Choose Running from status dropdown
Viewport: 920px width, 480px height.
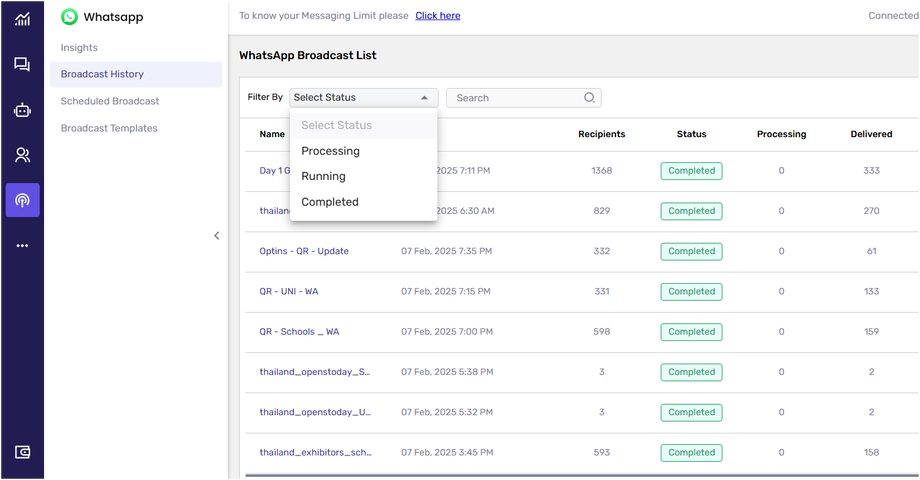pyautogui.click(x=323, y=176)
